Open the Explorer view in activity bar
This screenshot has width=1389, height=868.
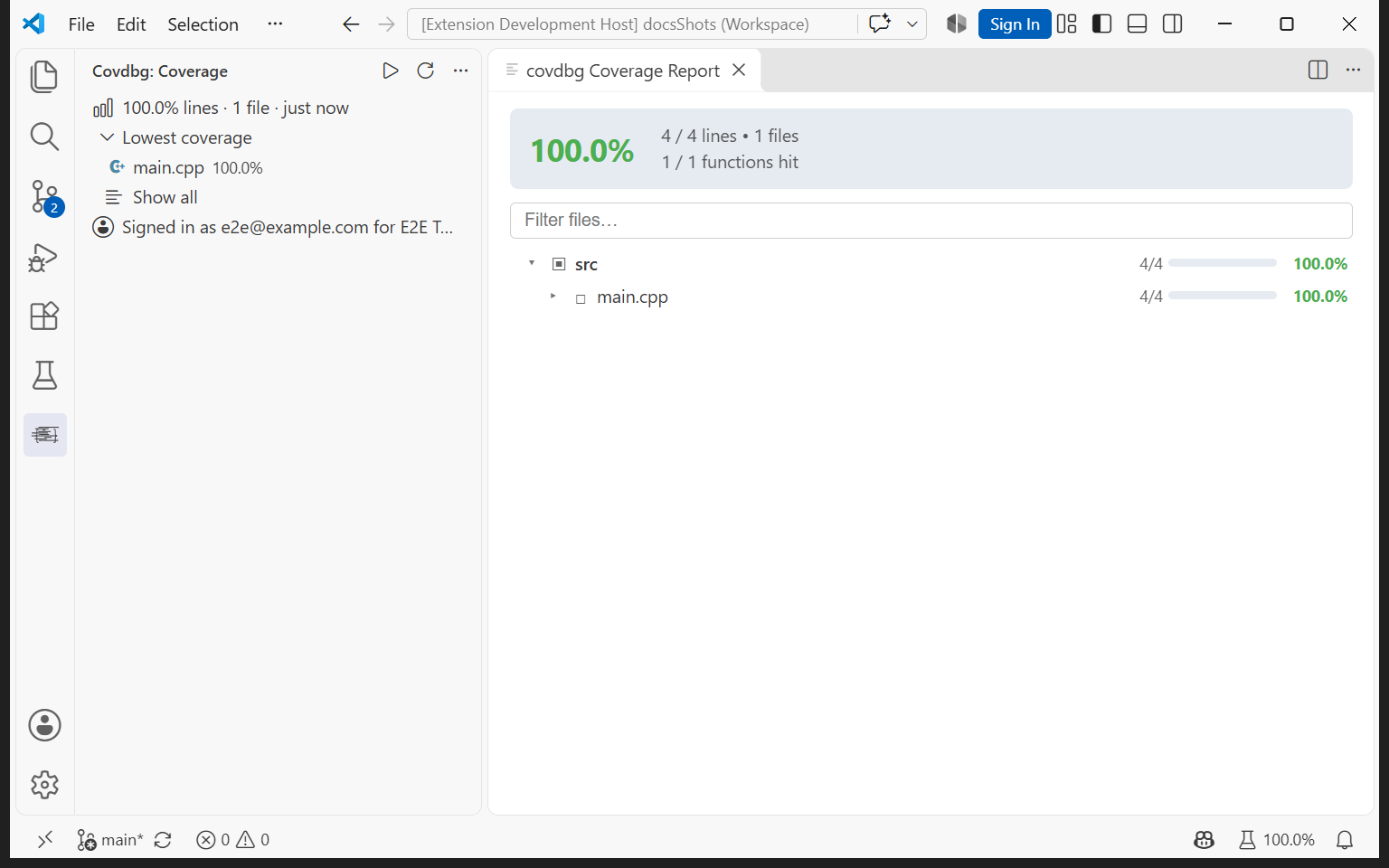(x=44, y=77)
